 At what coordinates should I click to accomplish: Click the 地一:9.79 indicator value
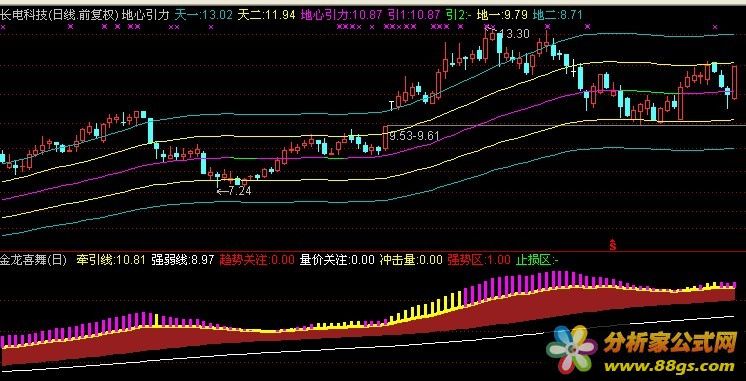(x=502, y=15)
